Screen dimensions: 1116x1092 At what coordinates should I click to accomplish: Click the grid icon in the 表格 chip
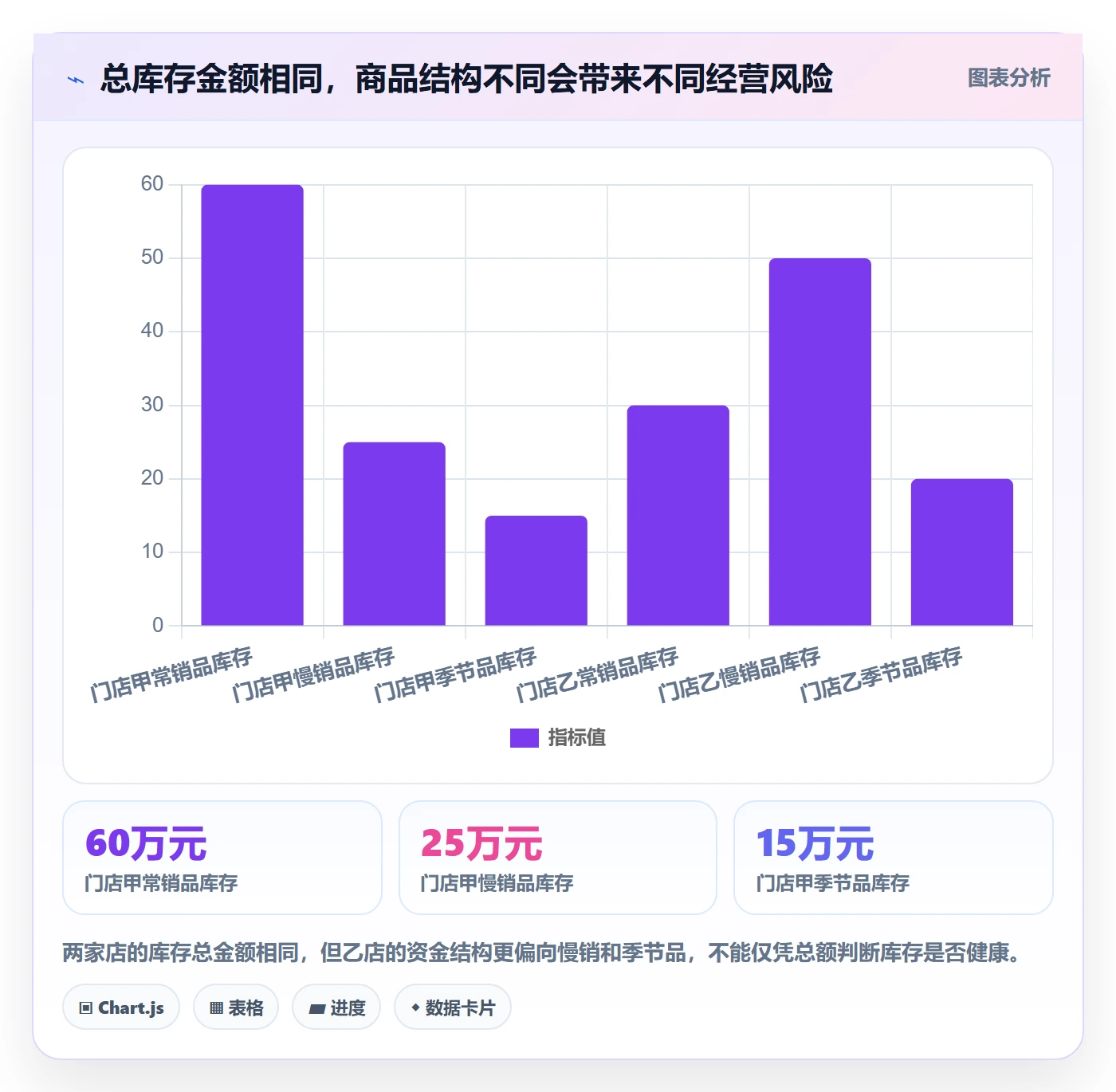coord(216,1008)
